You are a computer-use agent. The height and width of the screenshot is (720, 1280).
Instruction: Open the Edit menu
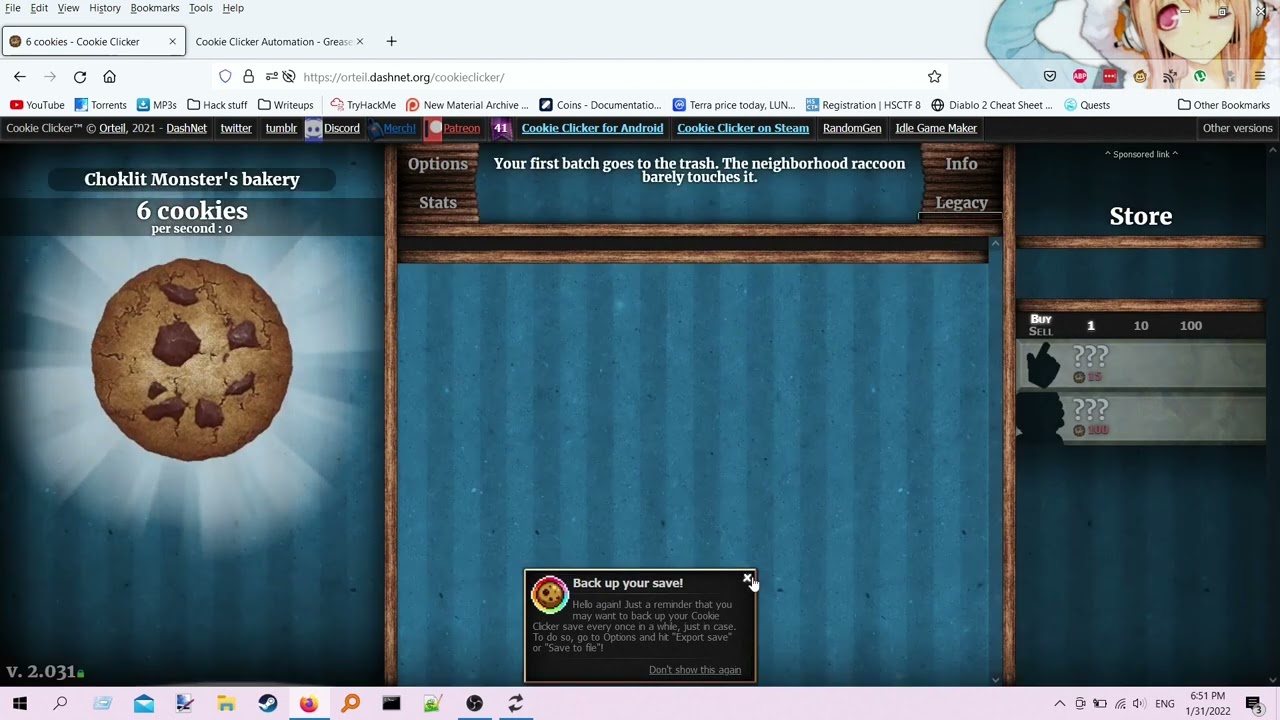(39, 8)
